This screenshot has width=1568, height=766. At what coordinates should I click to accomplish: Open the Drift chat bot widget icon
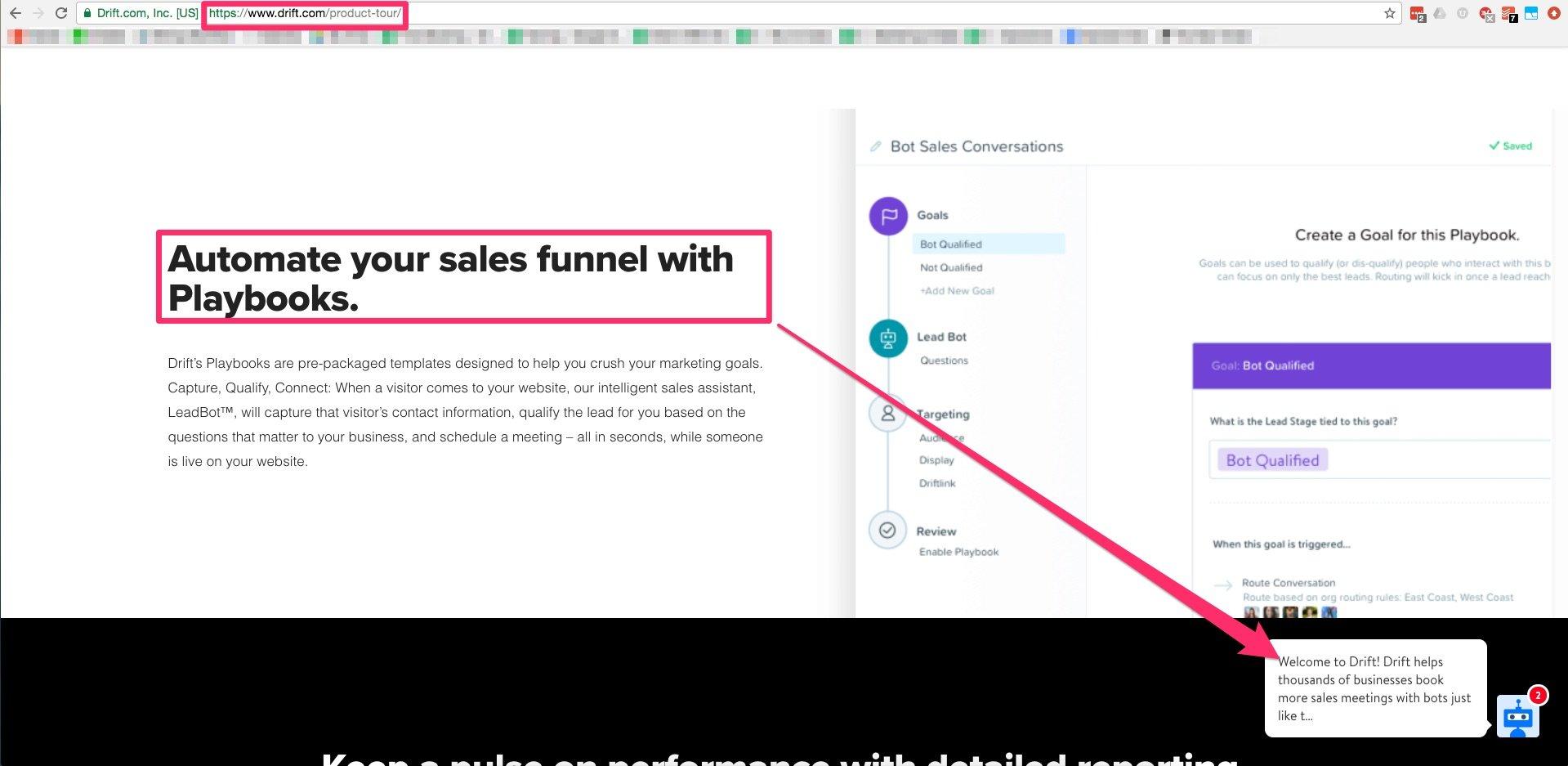point(1518,716)
